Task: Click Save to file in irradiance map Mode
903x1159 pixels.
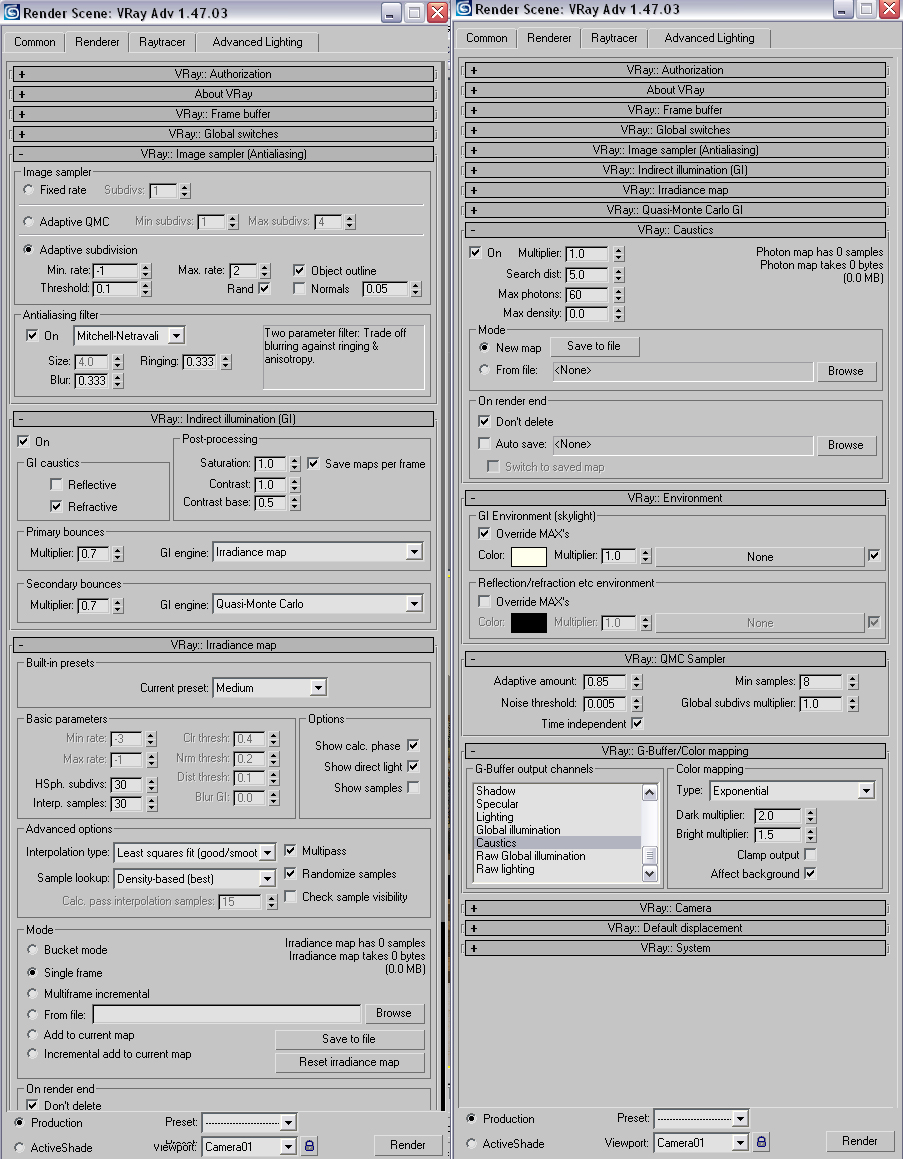Action: click(x=350, y=1039)
